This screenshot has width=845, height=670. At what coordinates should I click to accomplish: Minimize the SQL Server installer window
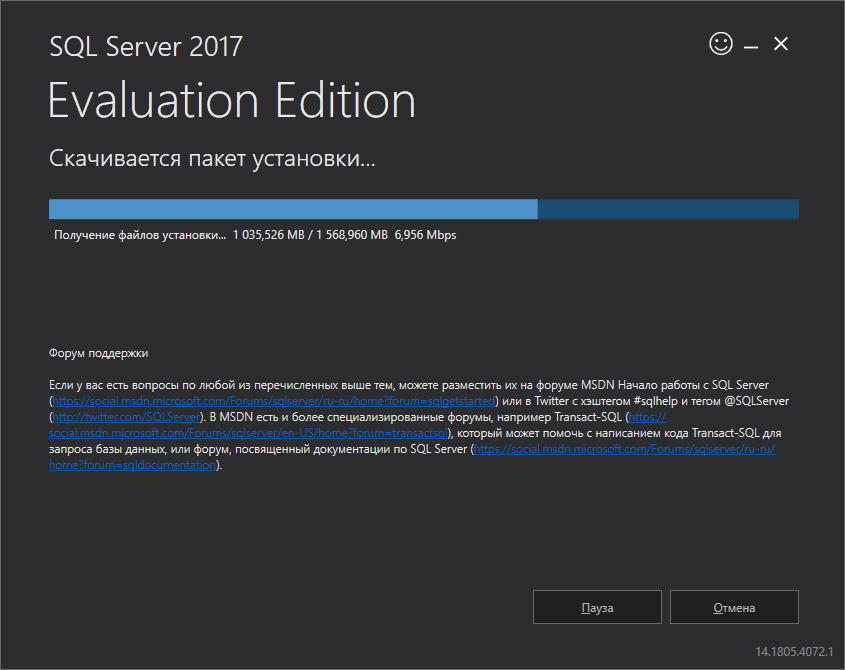coord(751,45)
